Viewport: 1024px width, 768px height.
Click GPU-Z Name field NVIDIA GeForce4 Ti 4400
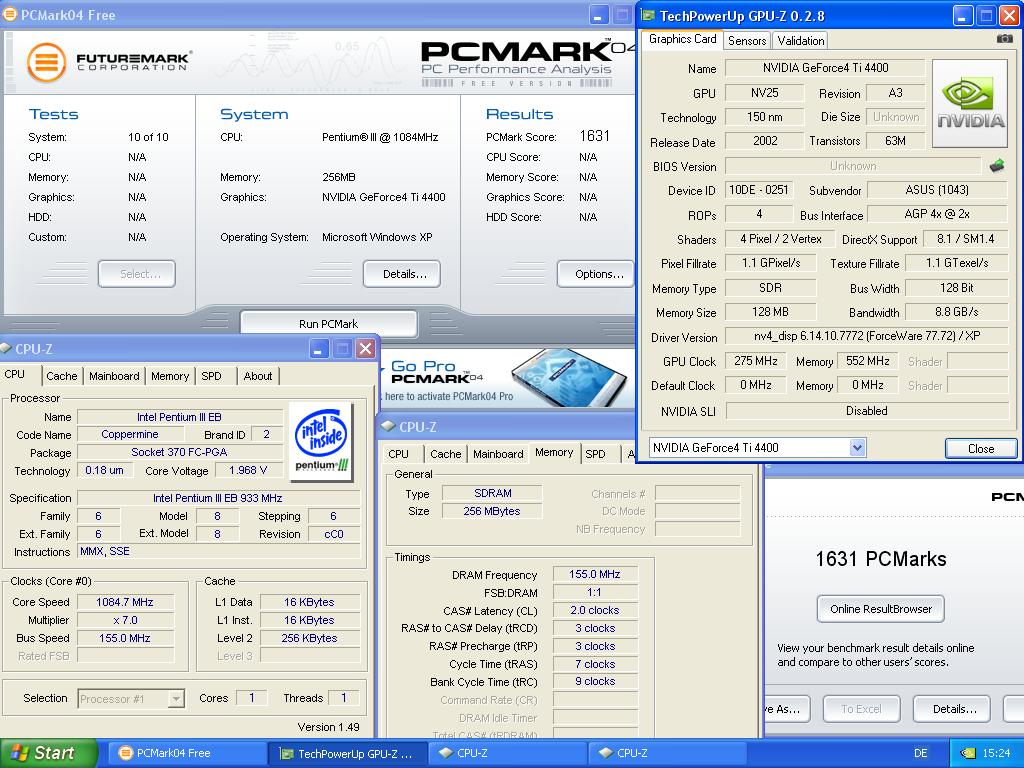pyautogui.click(x=825, y=67)
